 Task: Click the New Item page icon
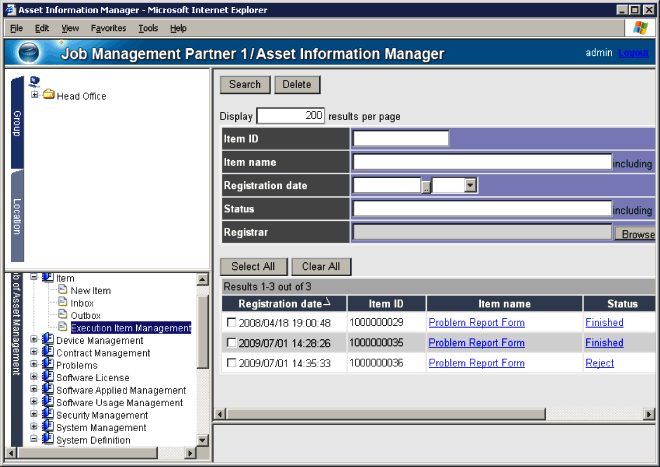click(x=62, y=290)
